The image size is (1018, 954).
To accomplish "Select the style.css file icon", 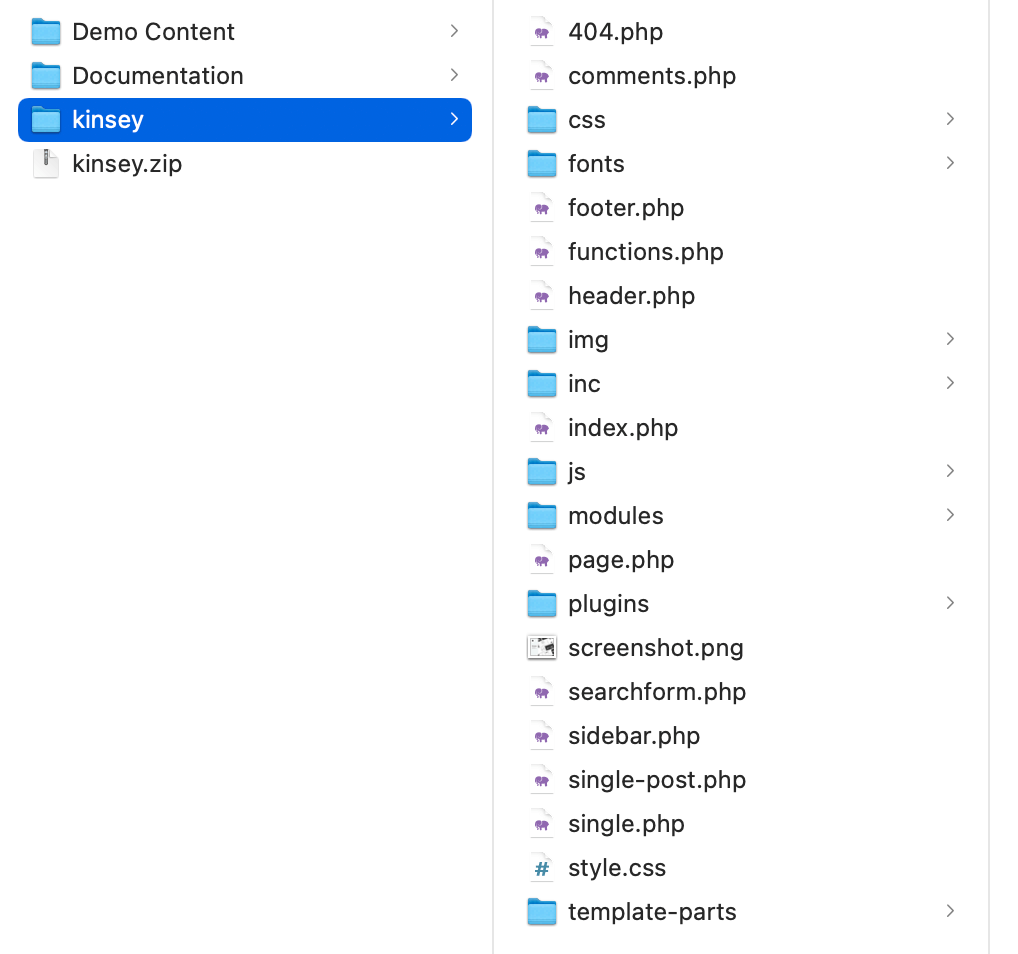I will click(x=541, y=868).
